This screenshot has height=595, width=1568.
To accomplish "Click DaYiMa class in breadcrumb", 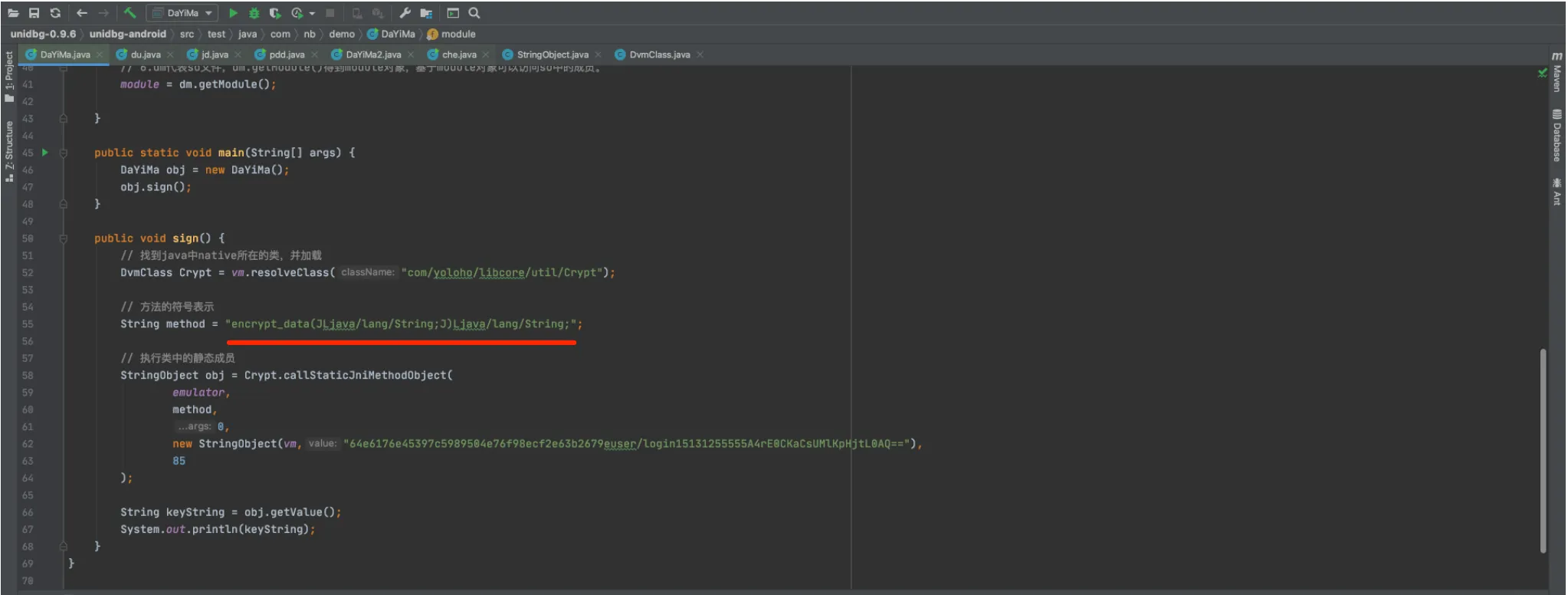I will (x=392, y=34).
